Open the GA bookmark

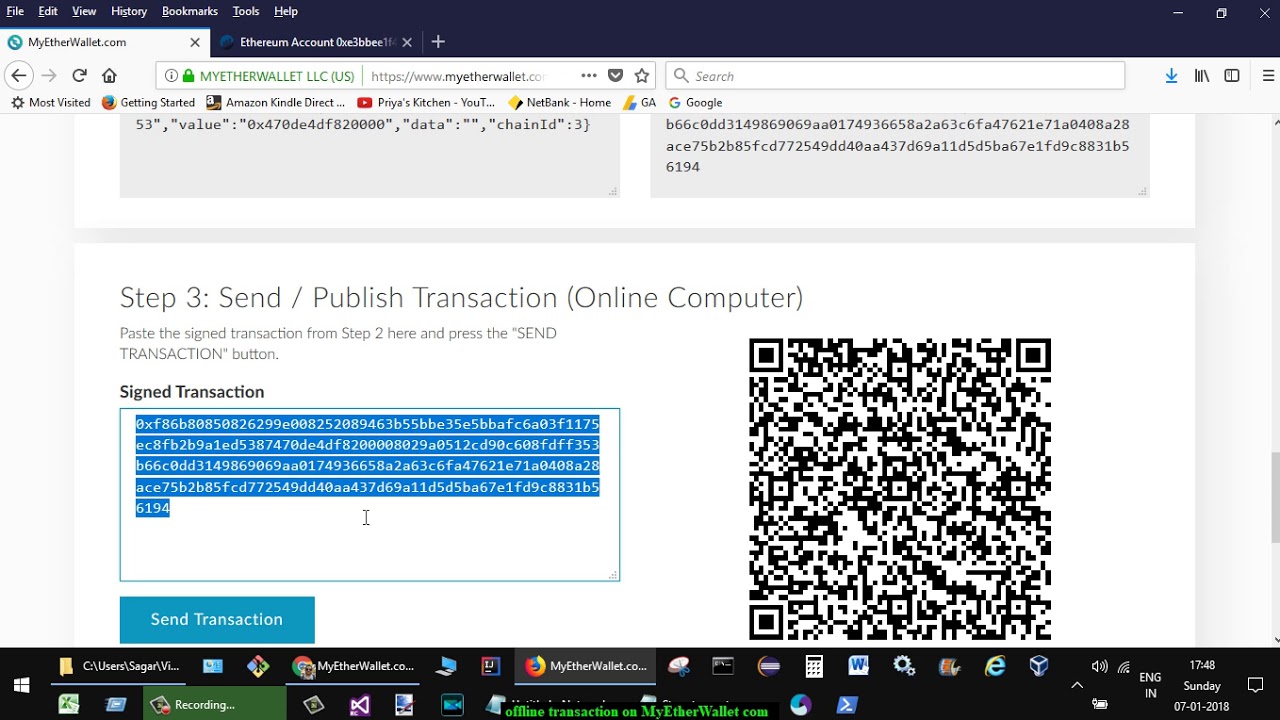[640, 102]
